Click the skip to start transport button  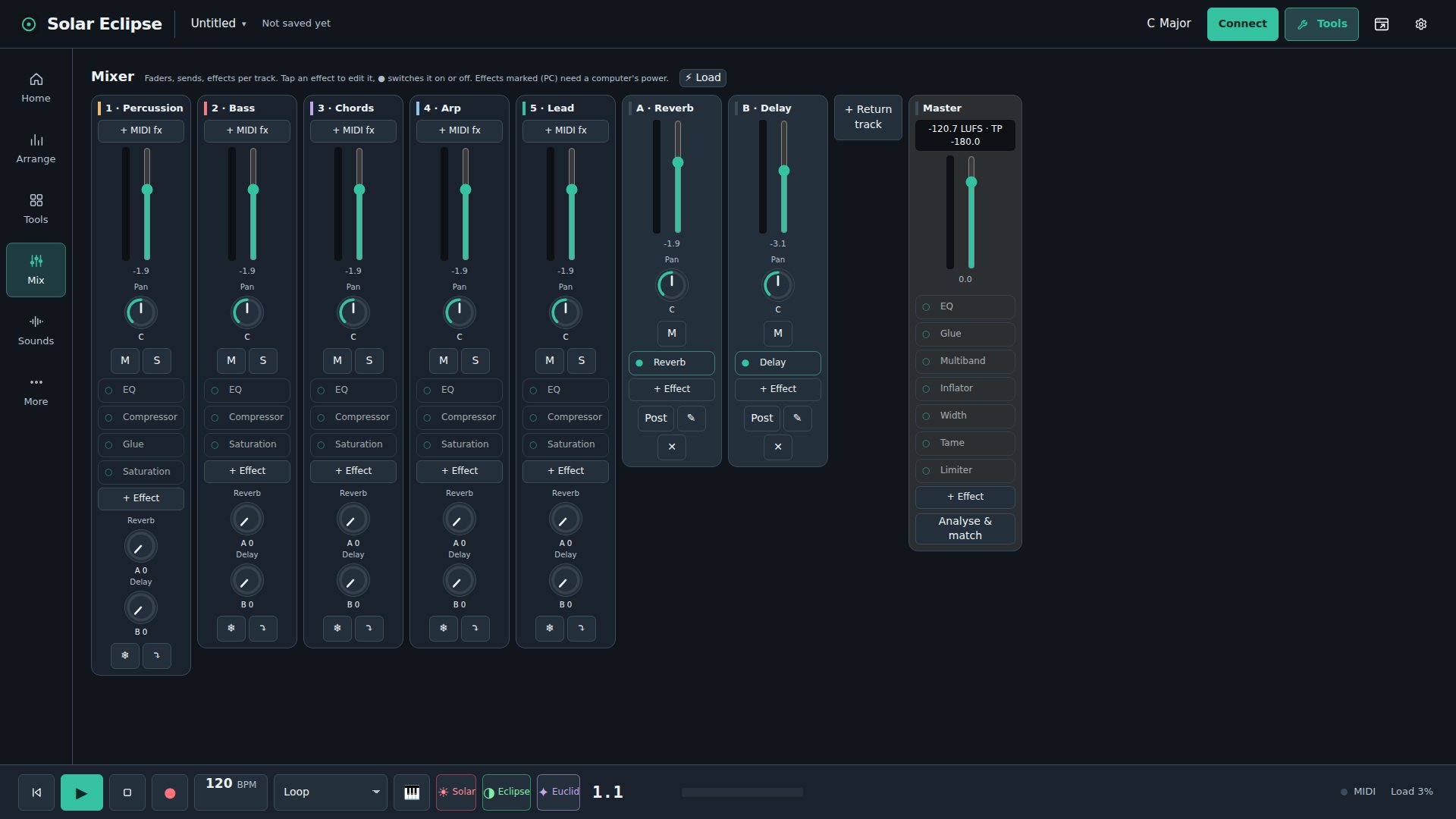(x=36, y=792)
